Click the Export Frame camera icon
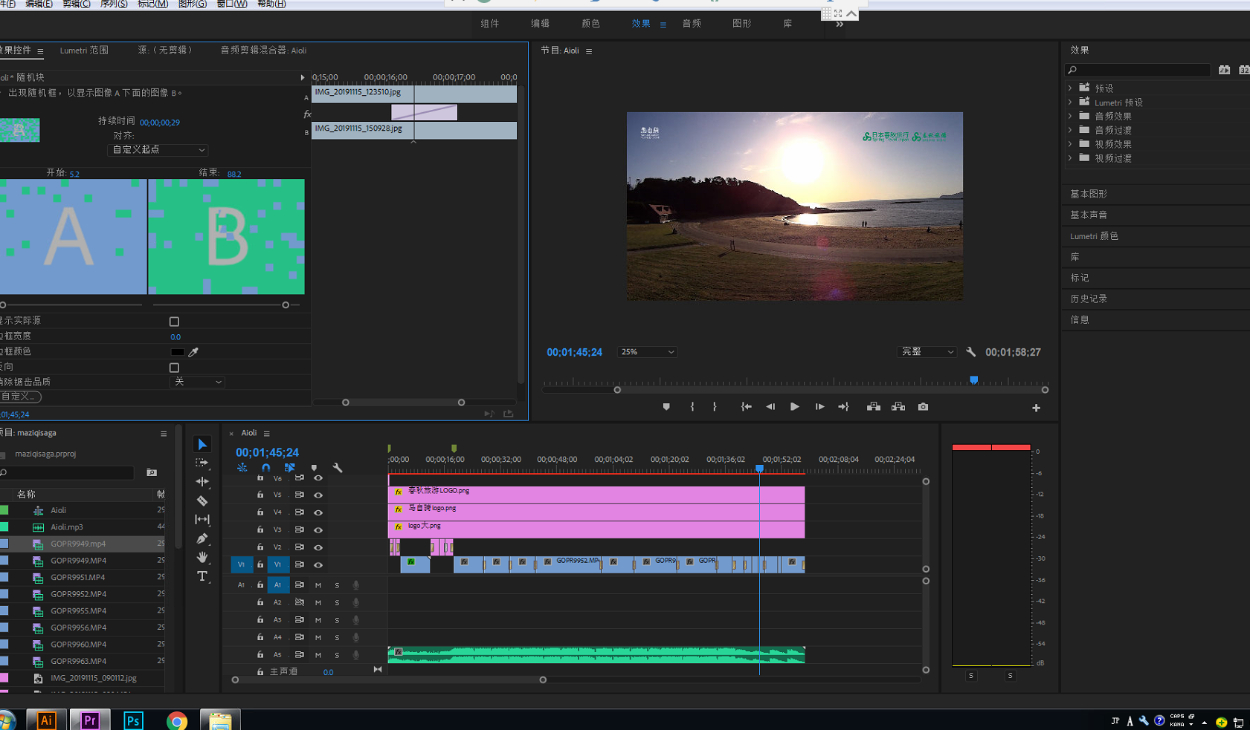The width and height of the screenshot is (1250, 730). [922, 407]
